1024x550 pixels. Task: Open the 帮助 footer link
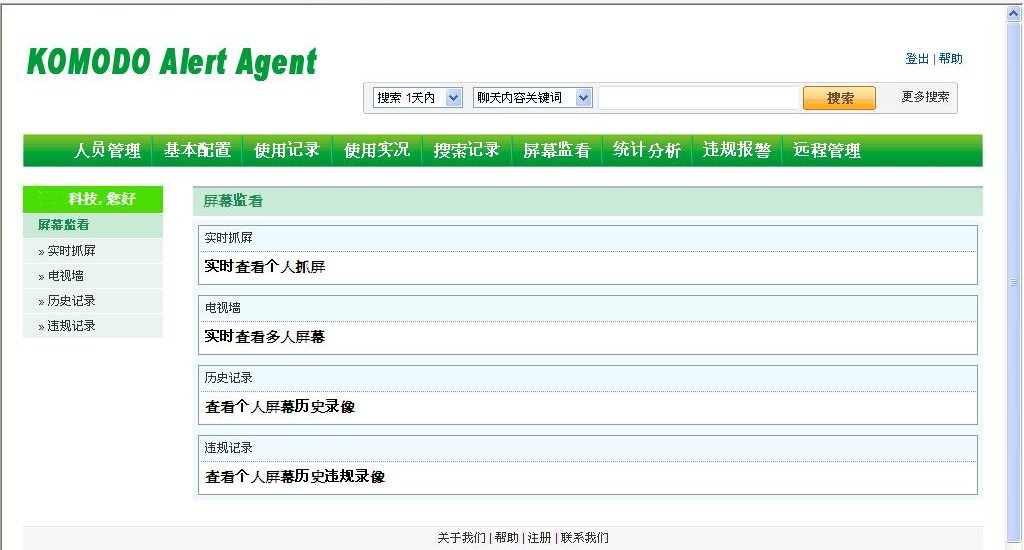506,538
